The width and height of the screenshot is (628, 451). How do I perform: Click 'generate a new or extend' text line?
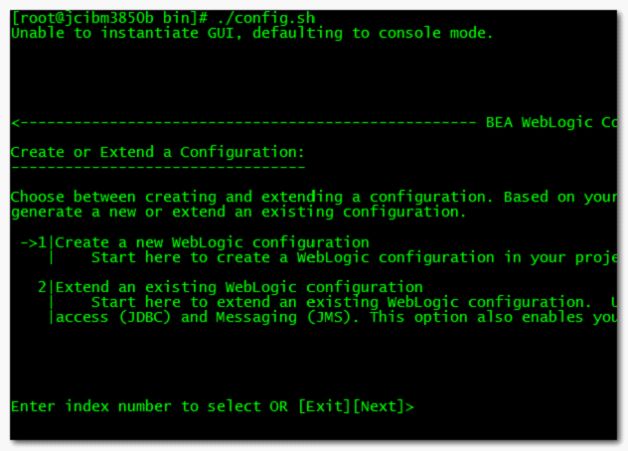(x=239, y=212)
